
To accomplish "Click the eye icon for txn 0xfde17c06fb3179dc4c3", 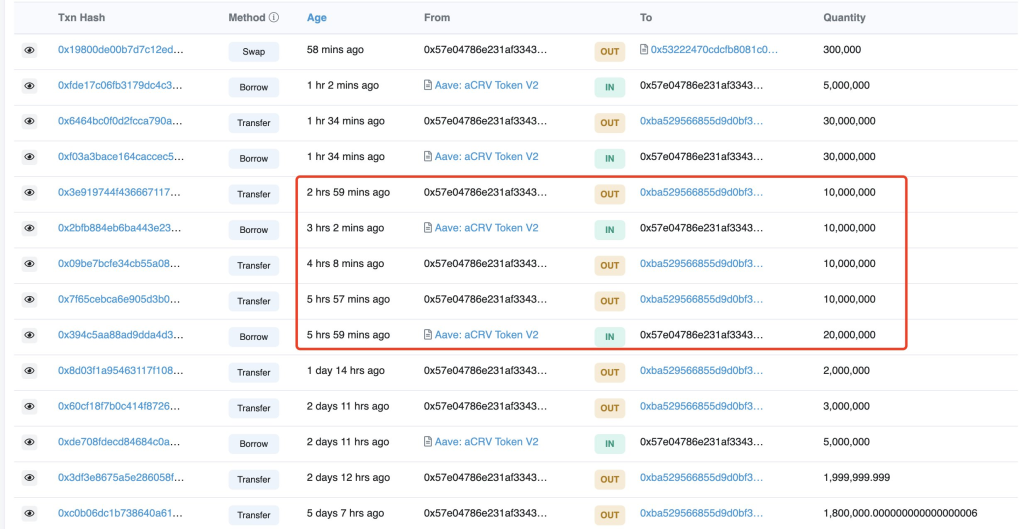I will tap(29, 86).
